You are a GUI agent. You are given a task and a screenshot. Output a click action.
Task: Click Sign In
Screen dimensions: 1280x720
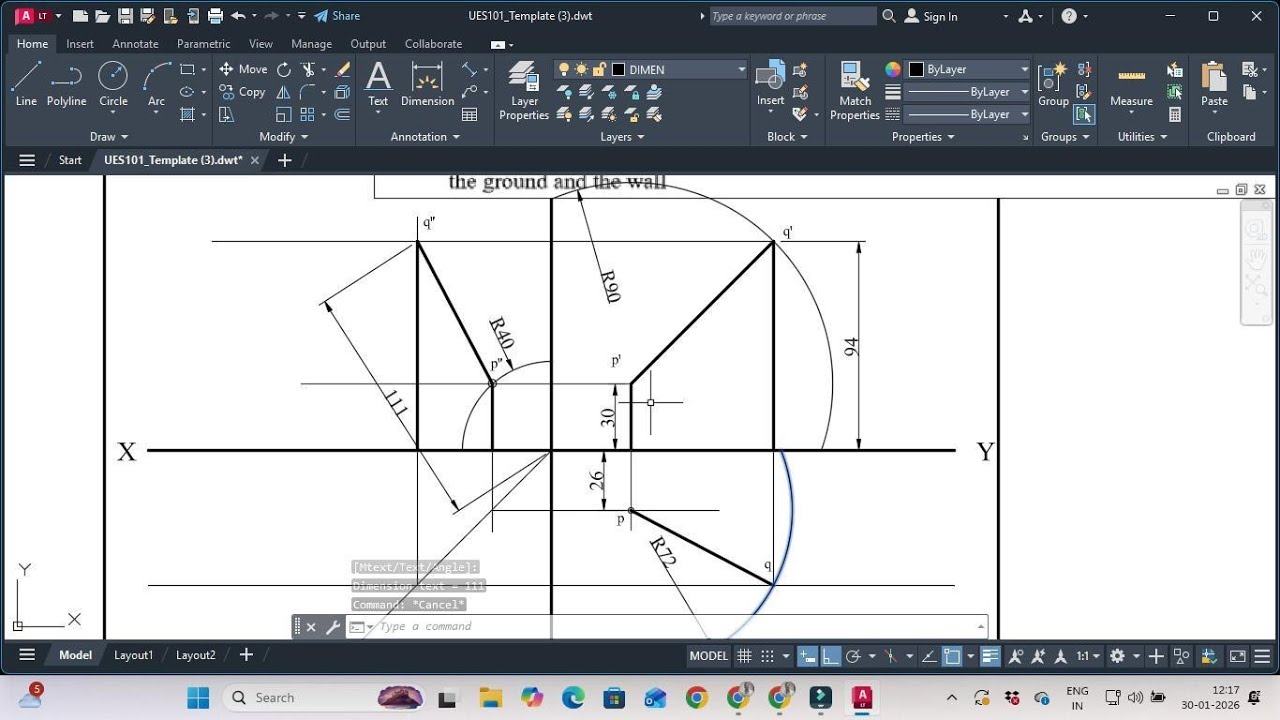pyautogui.click(x=931, y=16)
